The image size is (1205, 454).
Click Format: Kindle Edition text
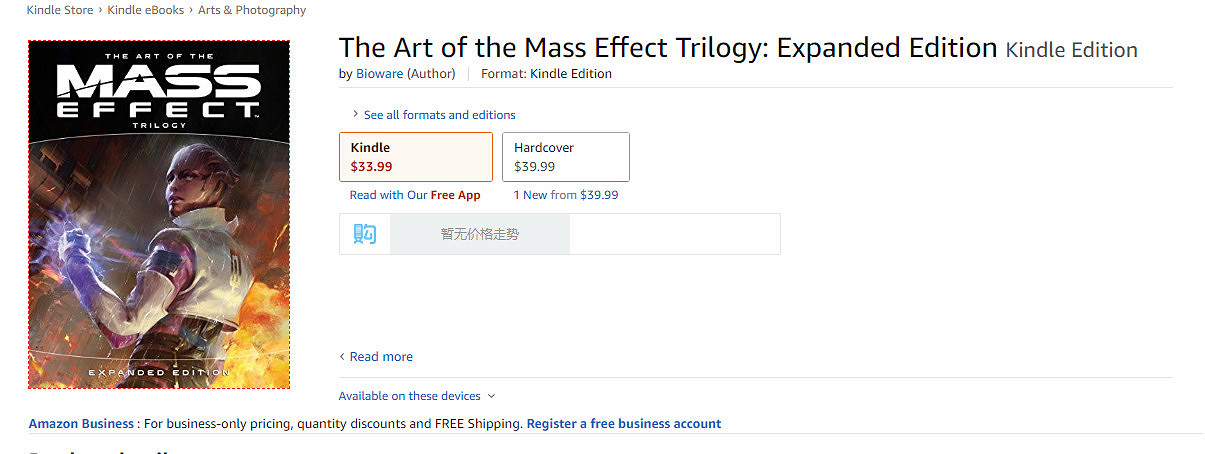546,73
